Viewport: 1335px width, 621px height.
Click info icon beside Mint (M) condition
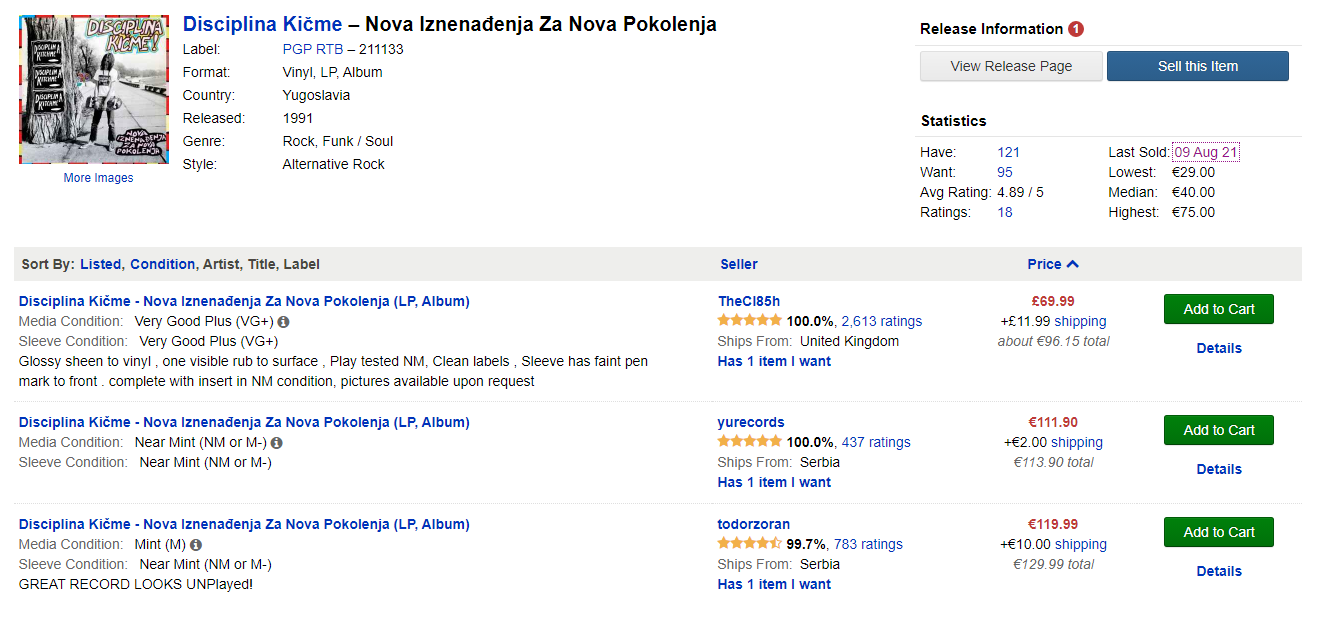click(196, 545)
